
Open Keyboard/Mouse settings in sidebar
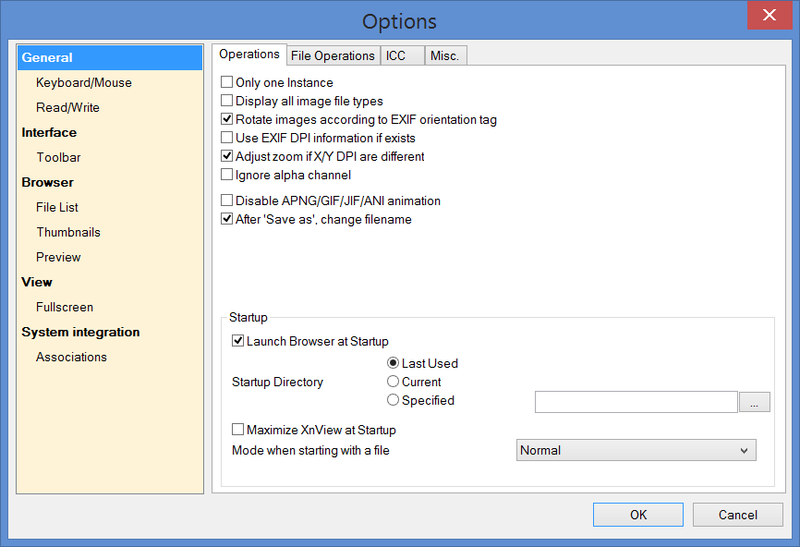(x=84, y=83)
